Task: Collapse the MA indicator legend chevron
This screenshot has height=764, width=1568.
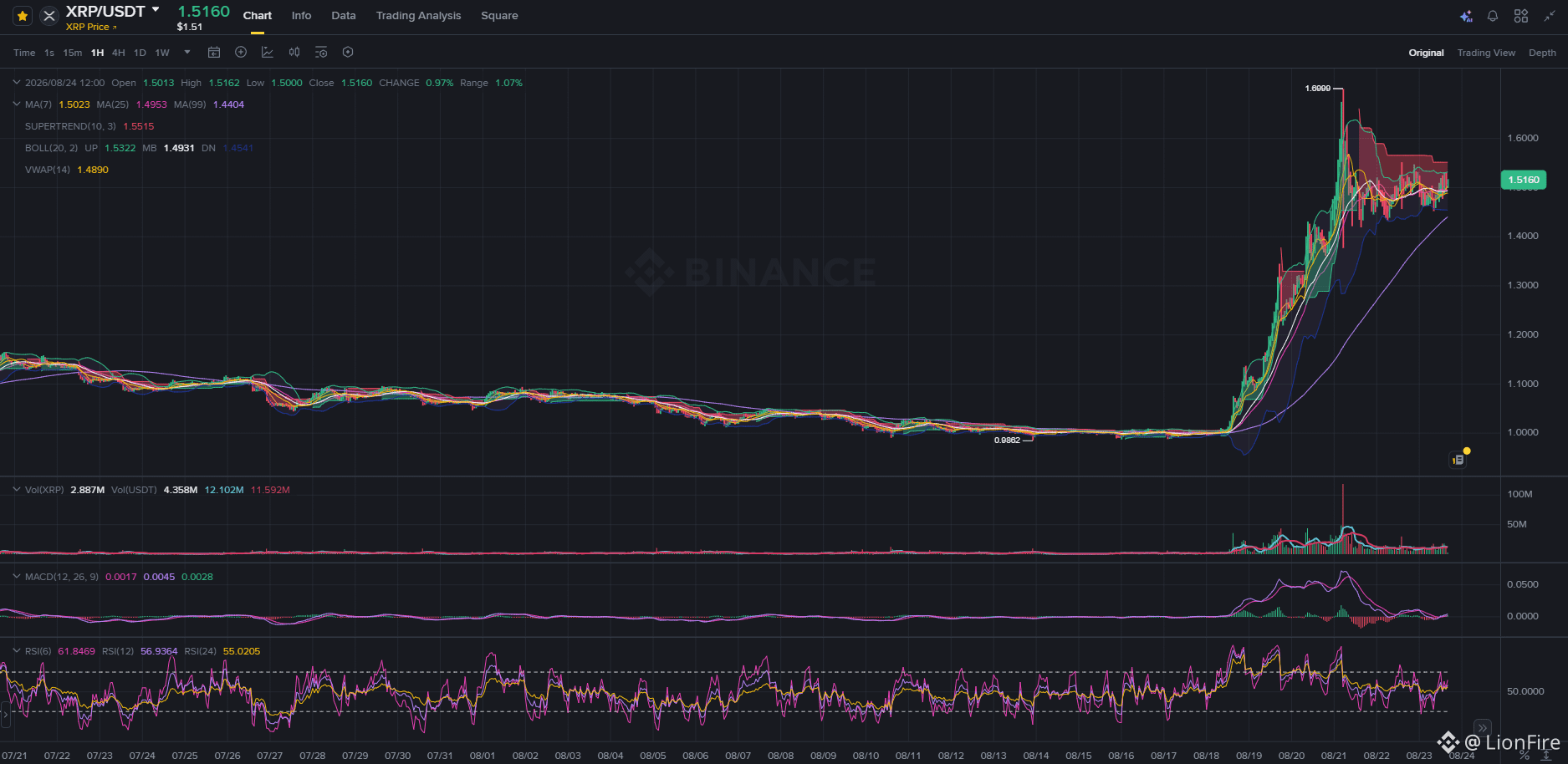Action: (x=17, y=104)
